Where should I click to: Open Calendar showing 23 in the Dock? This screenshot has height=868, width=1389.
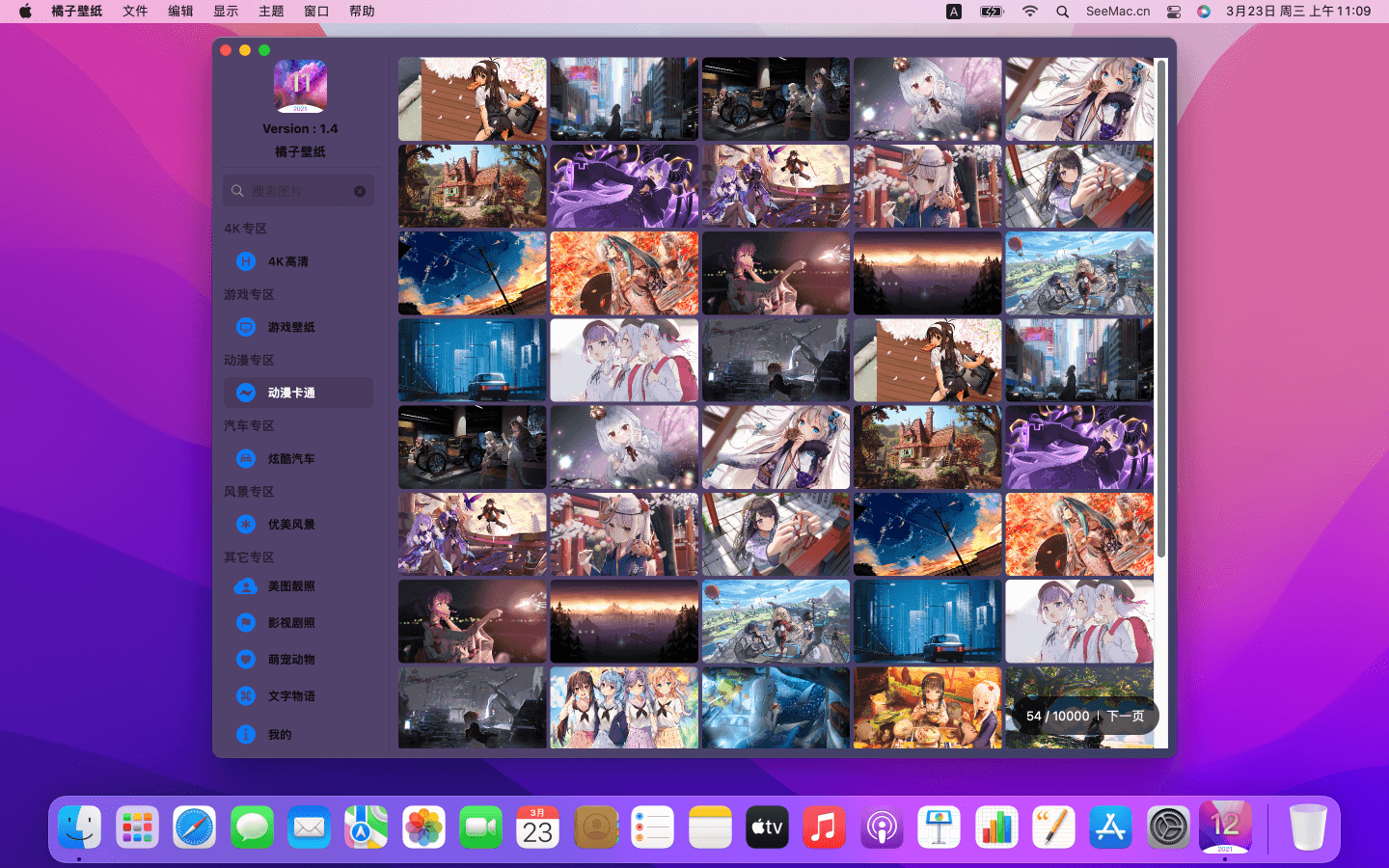[x=538, y=827]
